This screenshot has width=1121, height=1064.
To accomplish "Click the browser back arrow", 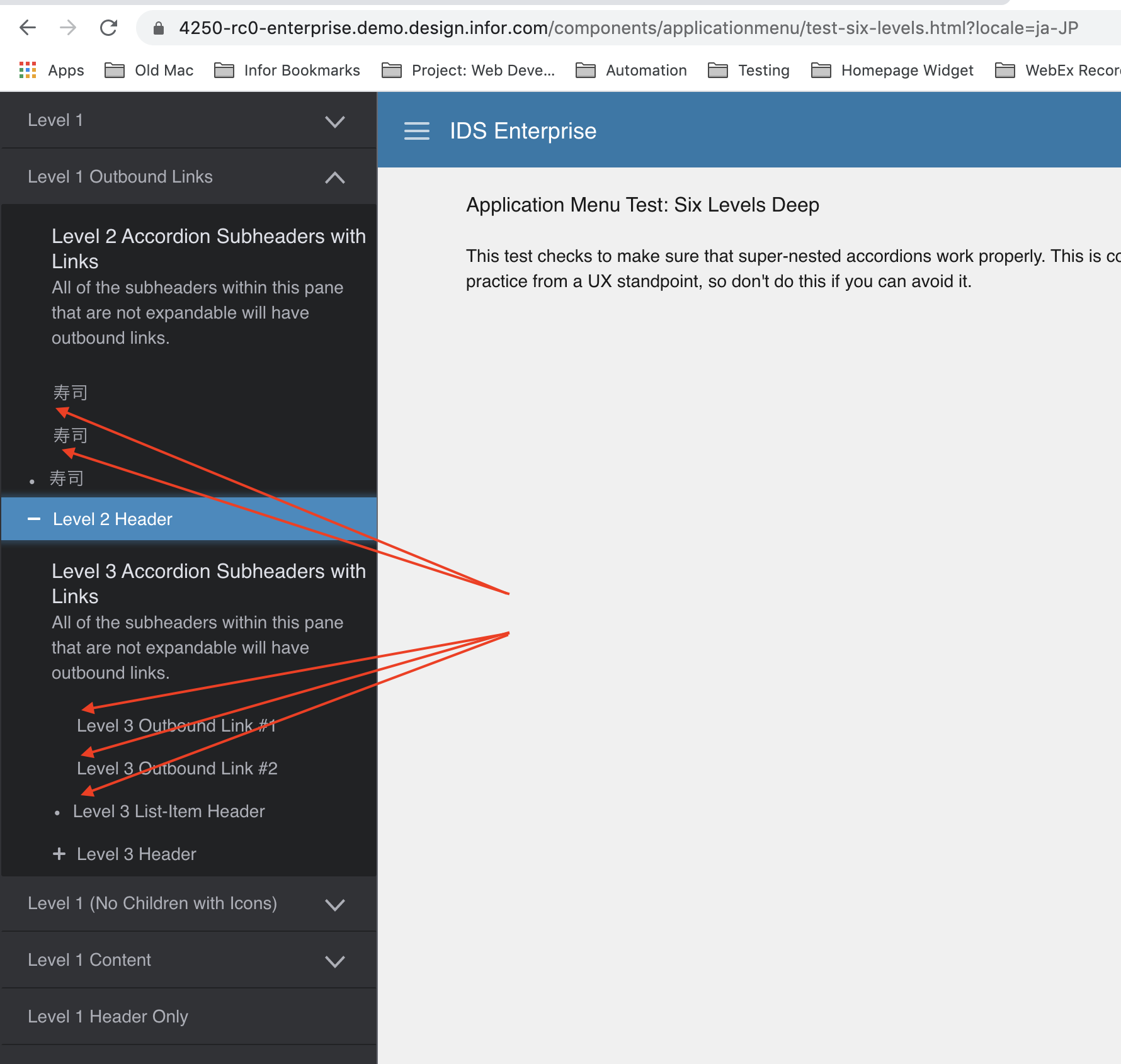I will 28,28.
